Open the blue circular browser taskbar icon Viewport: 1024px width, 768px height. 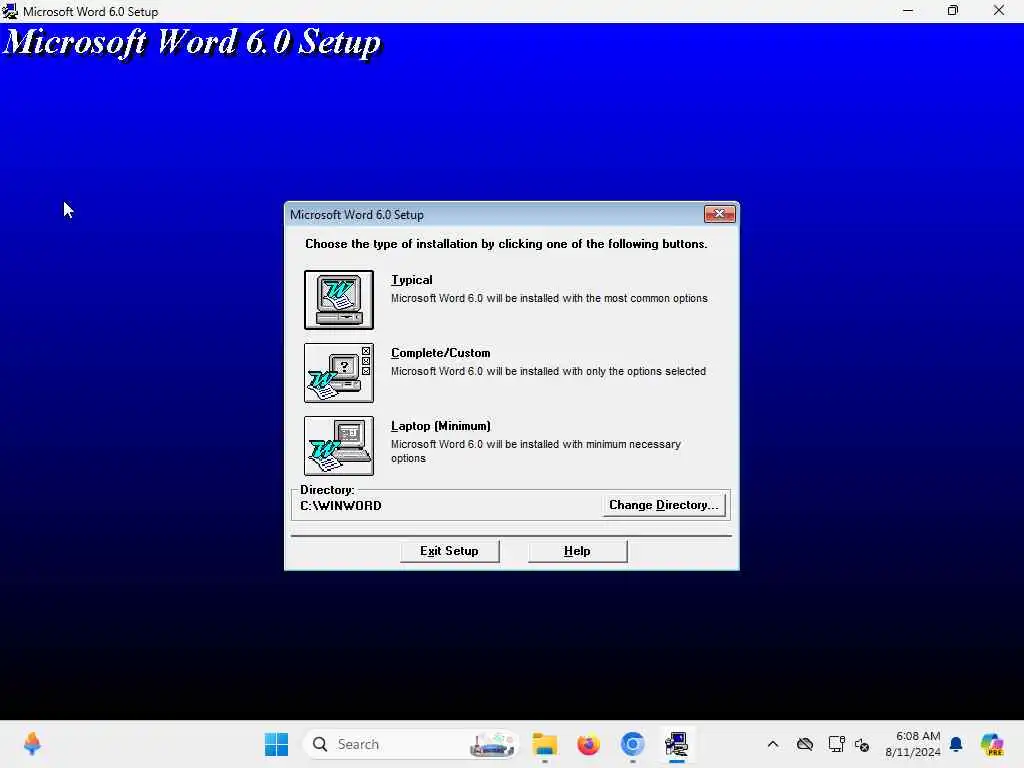pos(632,744)
